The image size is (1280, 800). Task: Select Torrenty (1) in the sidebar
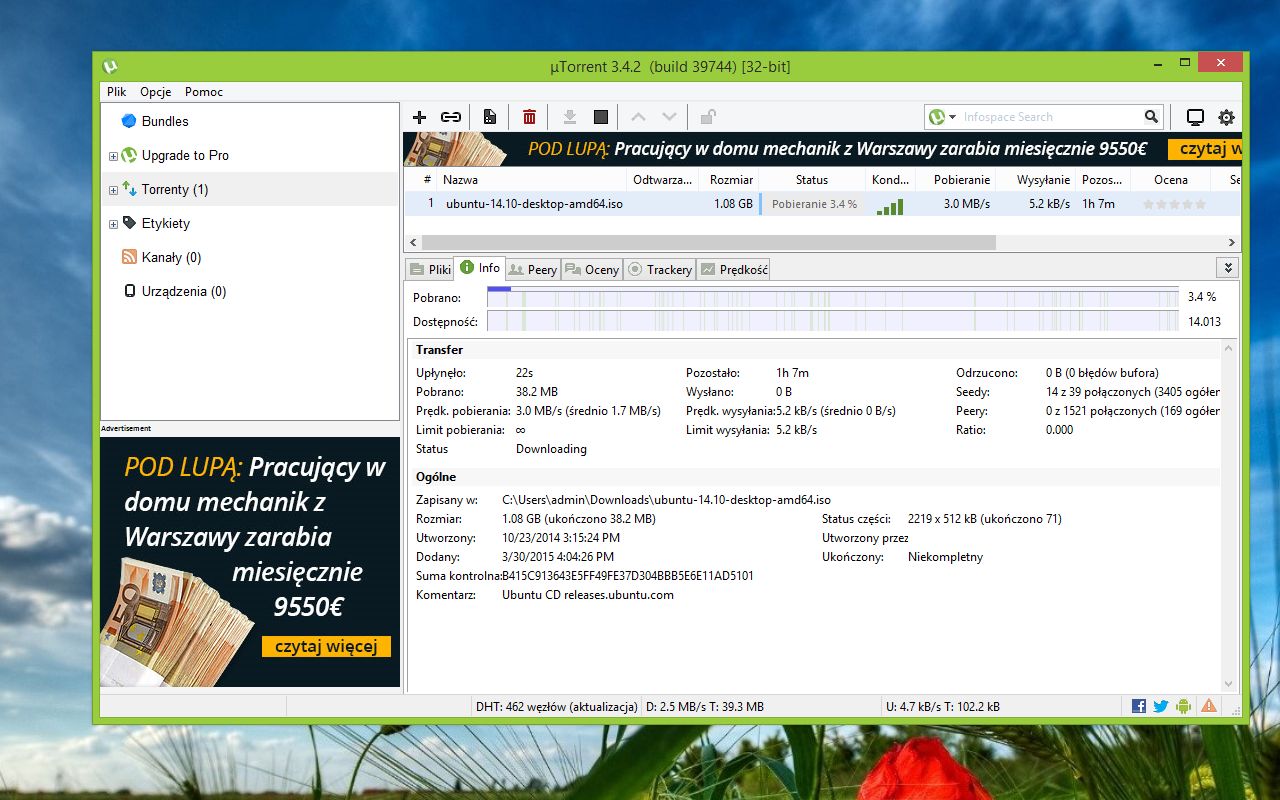pyautogui.click(x=250, y=189)
